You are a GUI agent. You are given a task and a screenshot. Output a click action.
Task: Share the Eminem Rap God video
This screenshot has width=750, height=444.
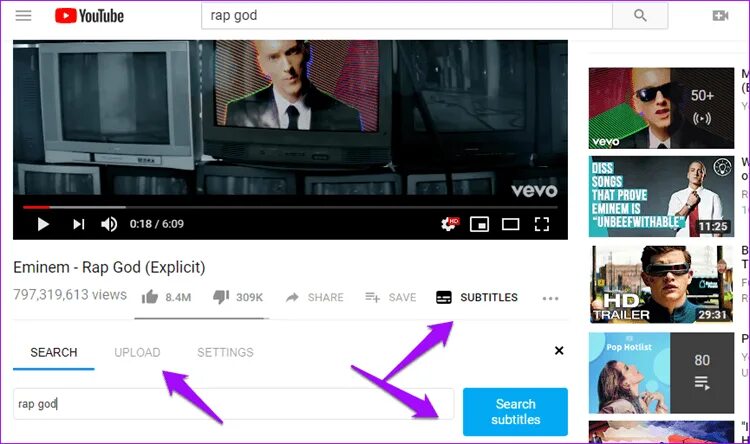314,298
